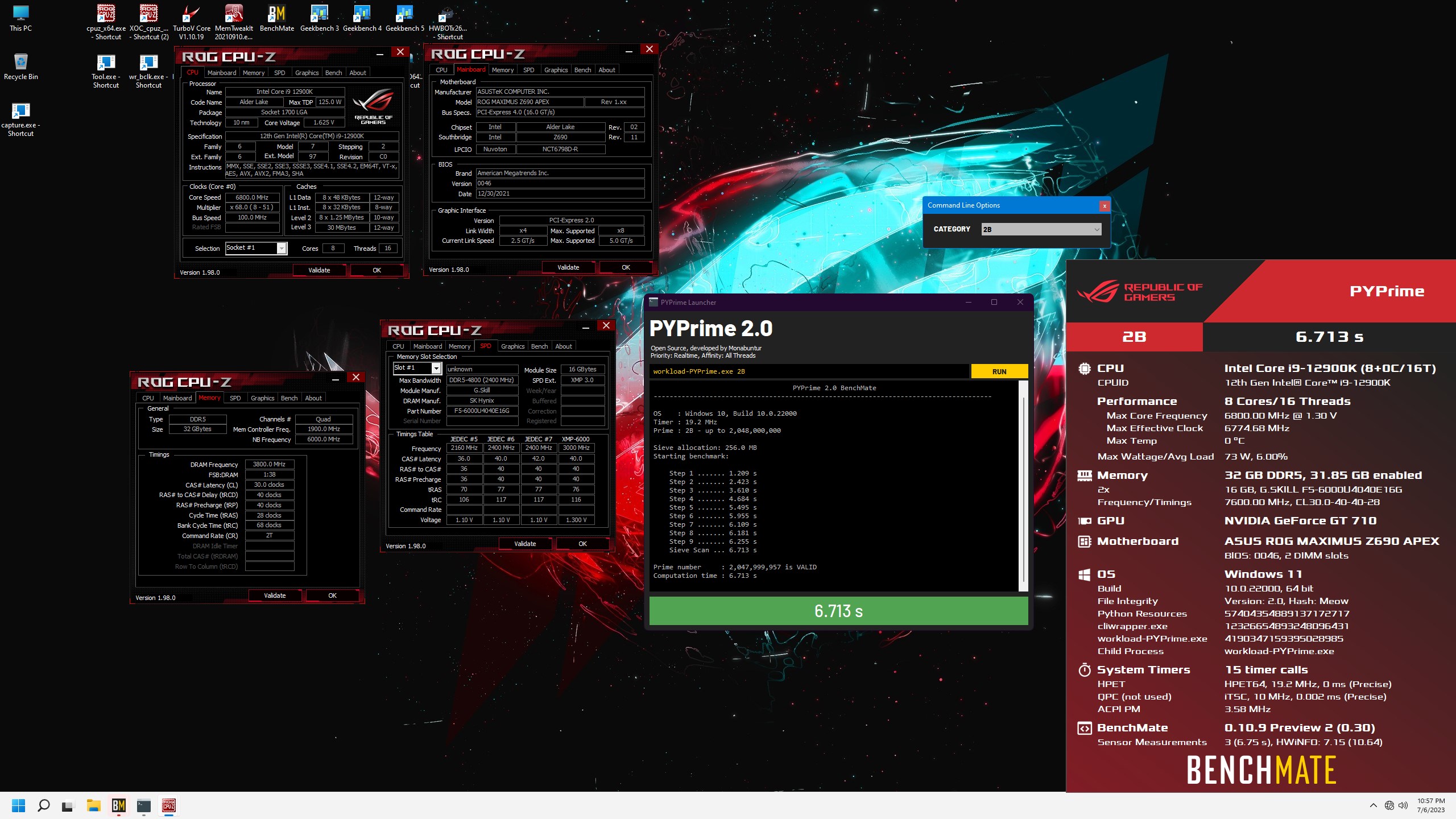Click OK in Memory timings window
Viewport: 1456px width, 819px height.
[x=332, y=595]
